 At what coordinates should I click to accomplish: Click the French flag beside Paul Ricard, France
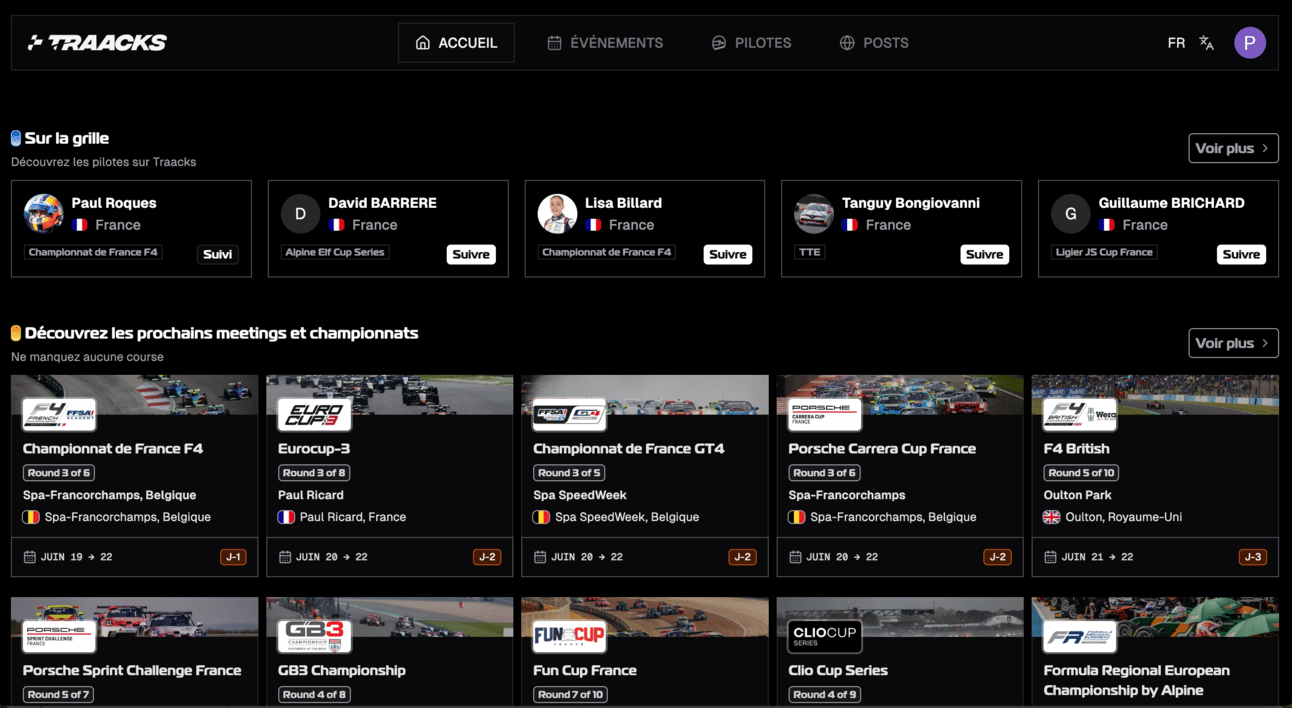(286, 517)
